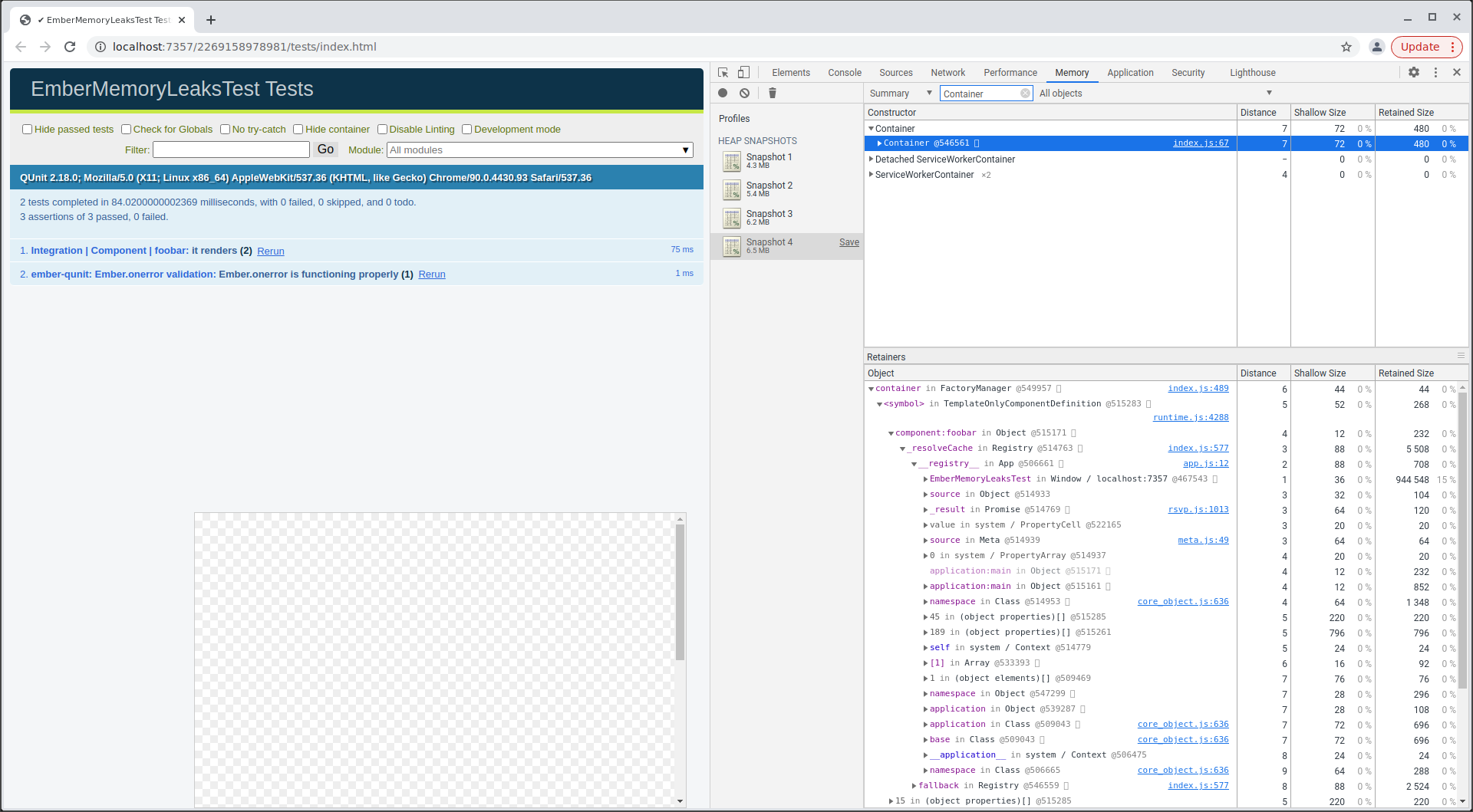
Task: Click the Go filter button
Action: pyautogui.click(x=326, y=150)
